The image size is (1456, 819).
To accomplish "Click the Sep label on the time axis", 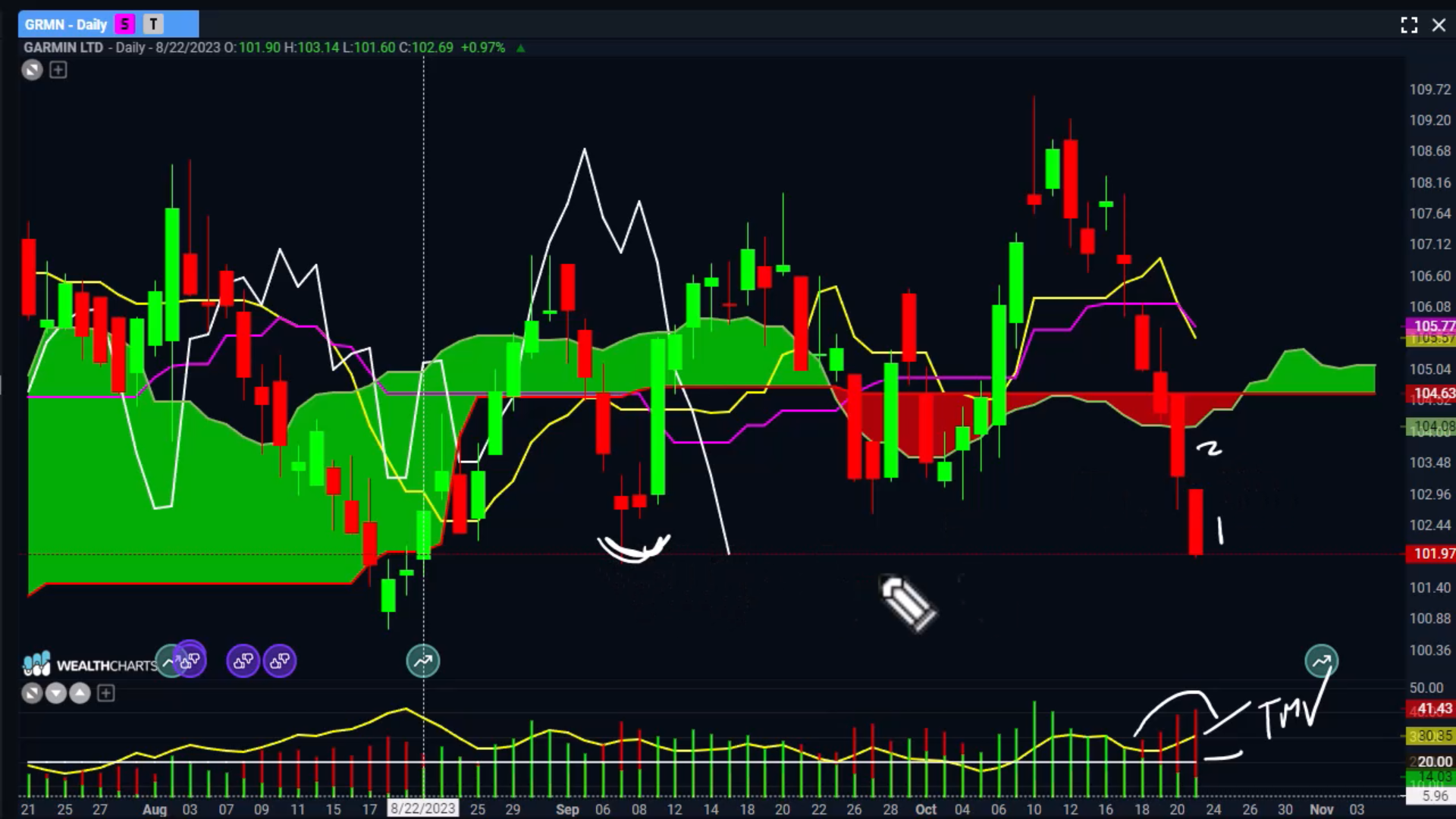I will pyautogui.click(x=567, y=809).
